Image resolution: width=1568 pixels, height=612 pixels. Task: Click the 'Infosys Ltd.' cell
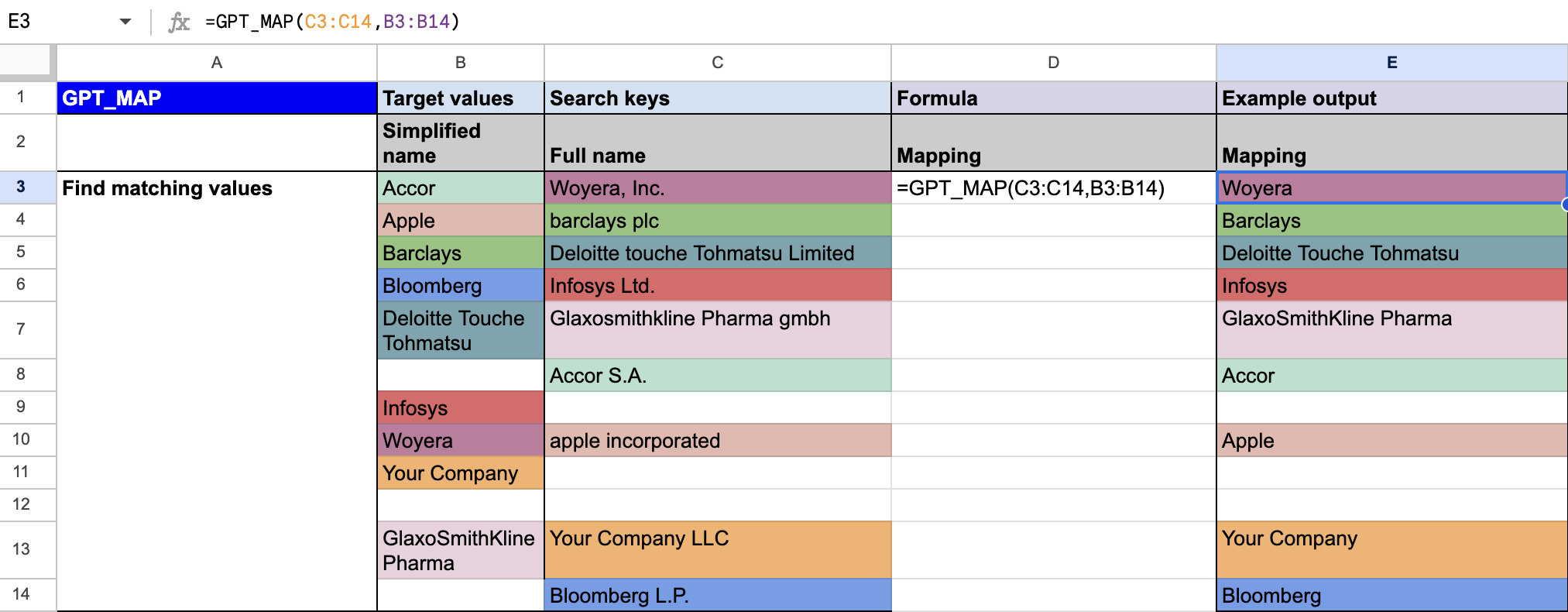point(718,286)
